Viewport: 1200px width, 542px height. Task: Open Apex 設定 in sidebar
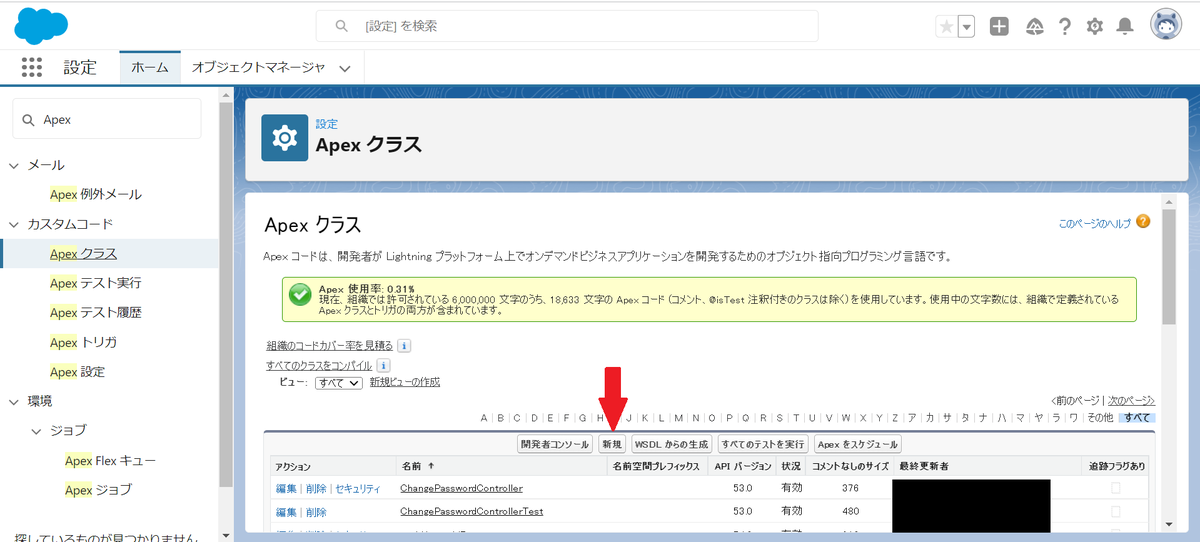click(x=78, y=372)
